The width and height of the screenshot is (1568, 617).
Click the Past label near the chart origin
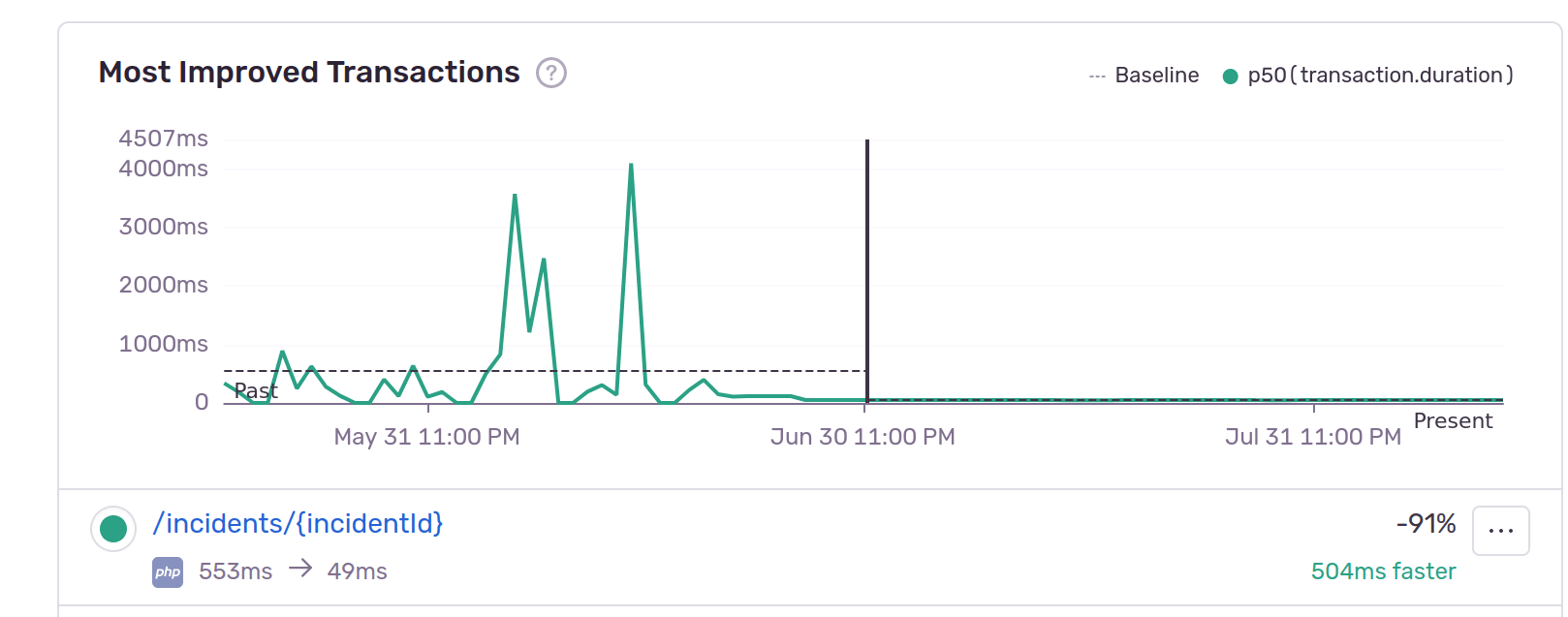[x=256, y=391]
